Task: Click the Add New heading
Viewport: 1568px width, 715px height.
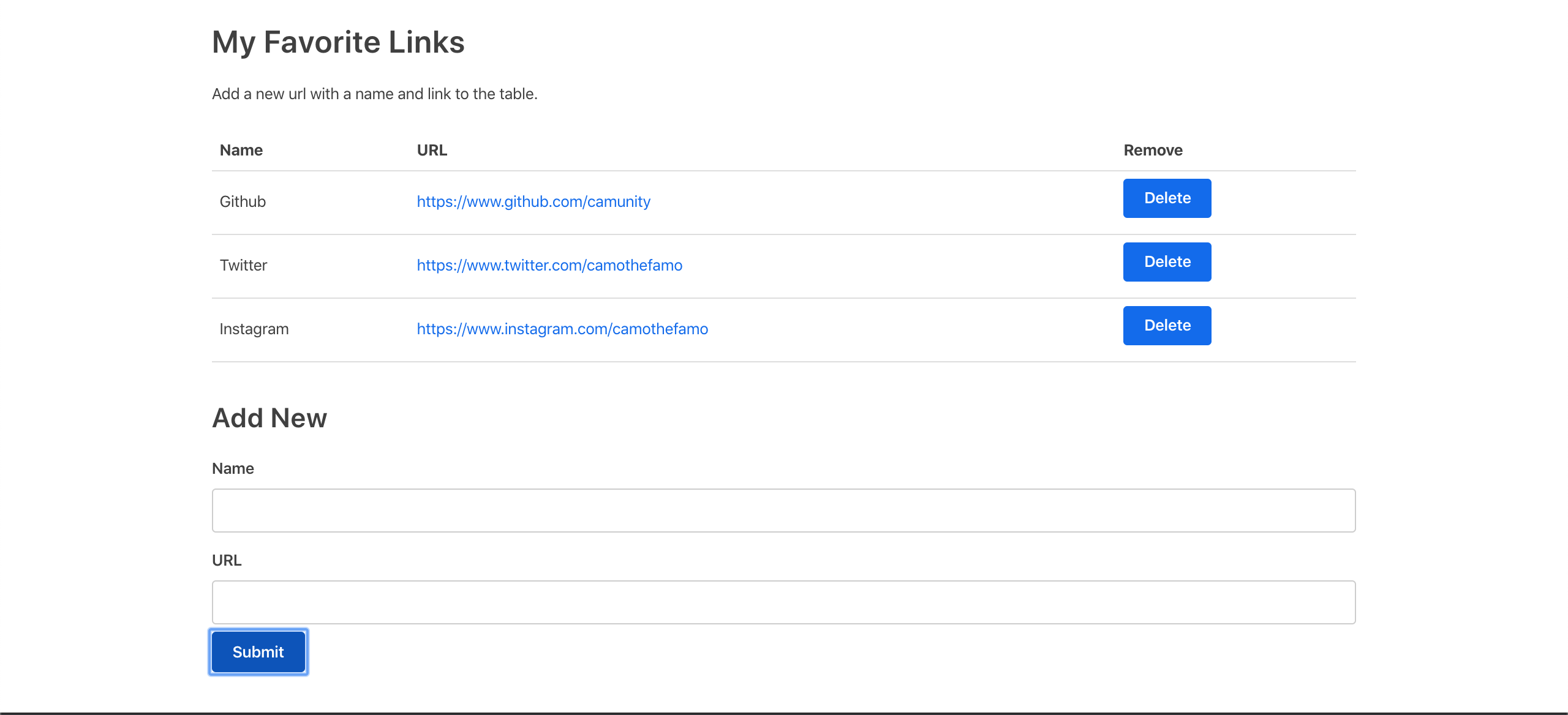Action: 269,418
